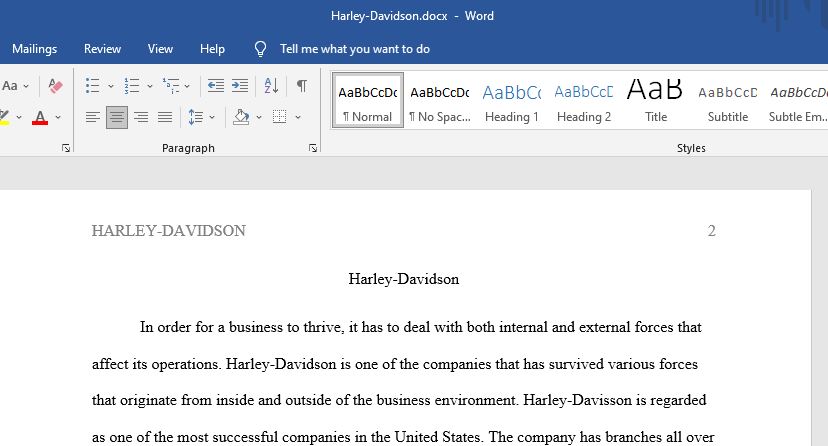Apply the No Spacing style

[x=440, y=100]
